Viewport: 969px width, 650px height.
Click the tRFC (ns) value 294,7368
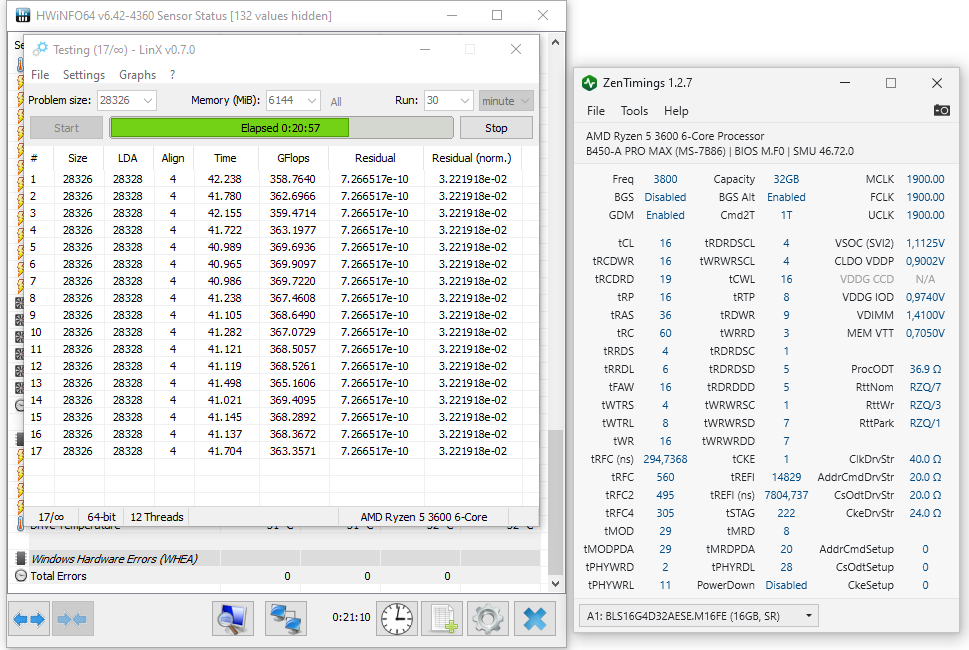(x=665, y=459)
